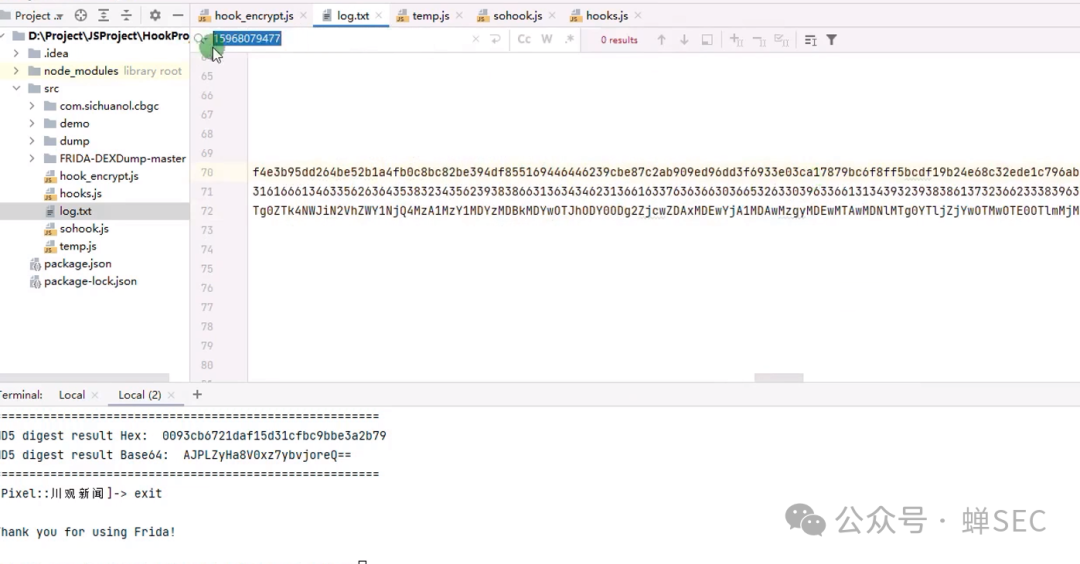Click the line 72 Base64 text
The image size is (1080, 564).
pyautogui.click(x=666, y=211)
